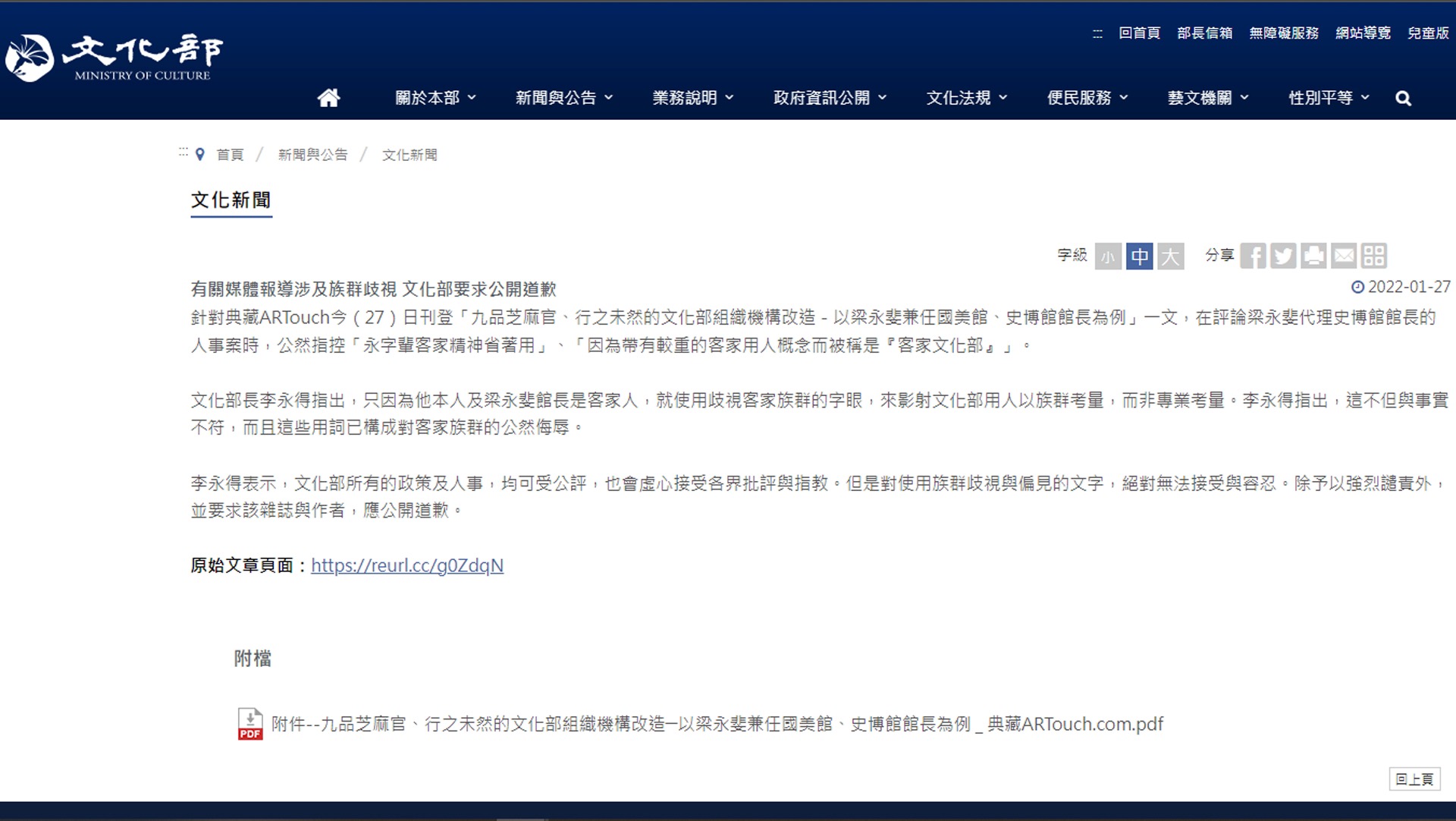Click the print page icon
The width and height of the screenshot is (1456, 821).
pos(1313,256)
